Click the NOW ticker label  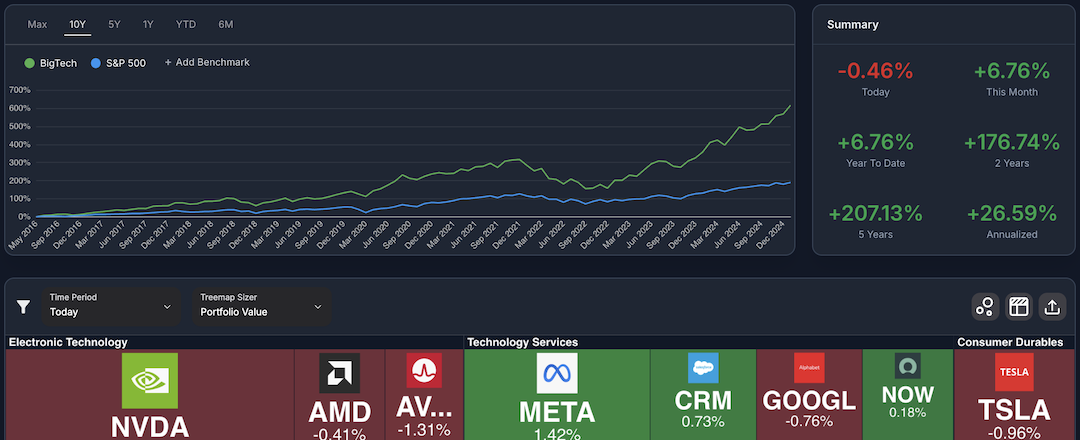908,394
